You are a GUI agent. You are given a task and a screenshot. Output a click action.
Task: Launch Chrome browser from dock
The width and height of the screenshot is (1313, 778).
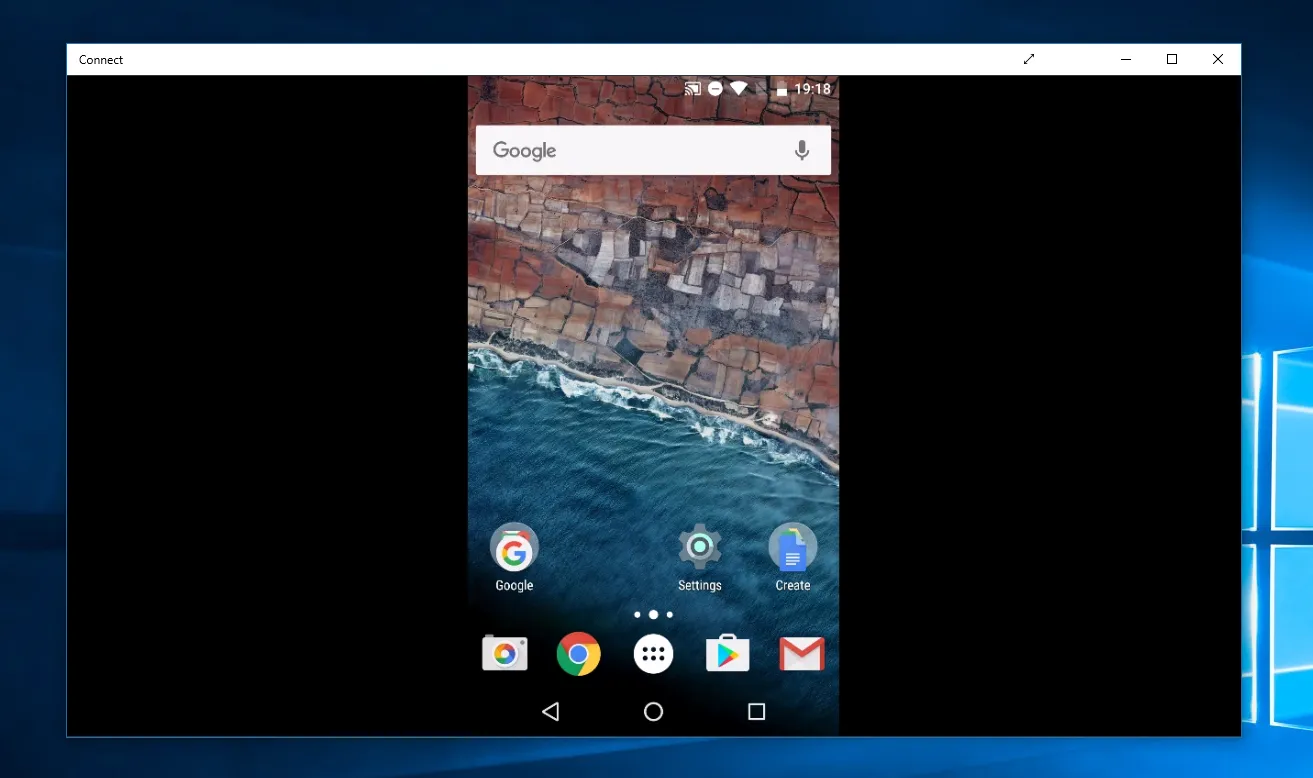[579, 654]
